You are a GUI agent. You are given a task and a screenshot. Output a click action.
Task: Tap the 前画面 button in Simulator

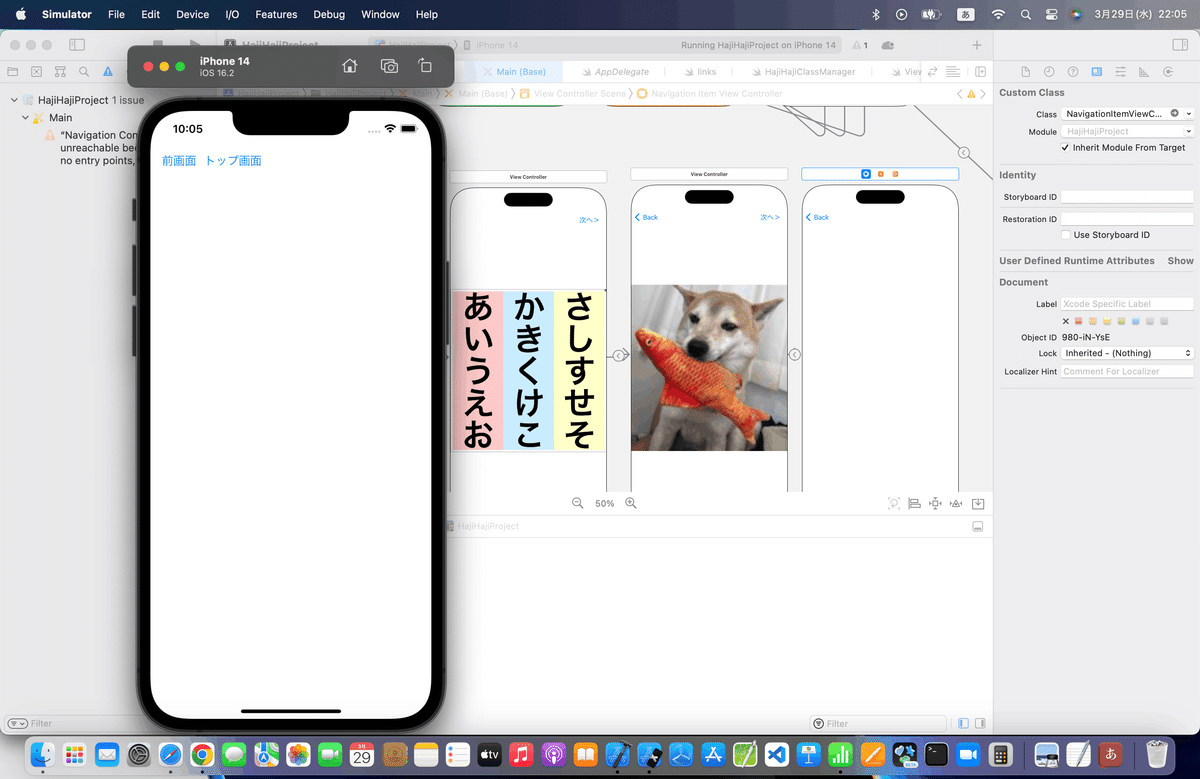click(179, 161)
